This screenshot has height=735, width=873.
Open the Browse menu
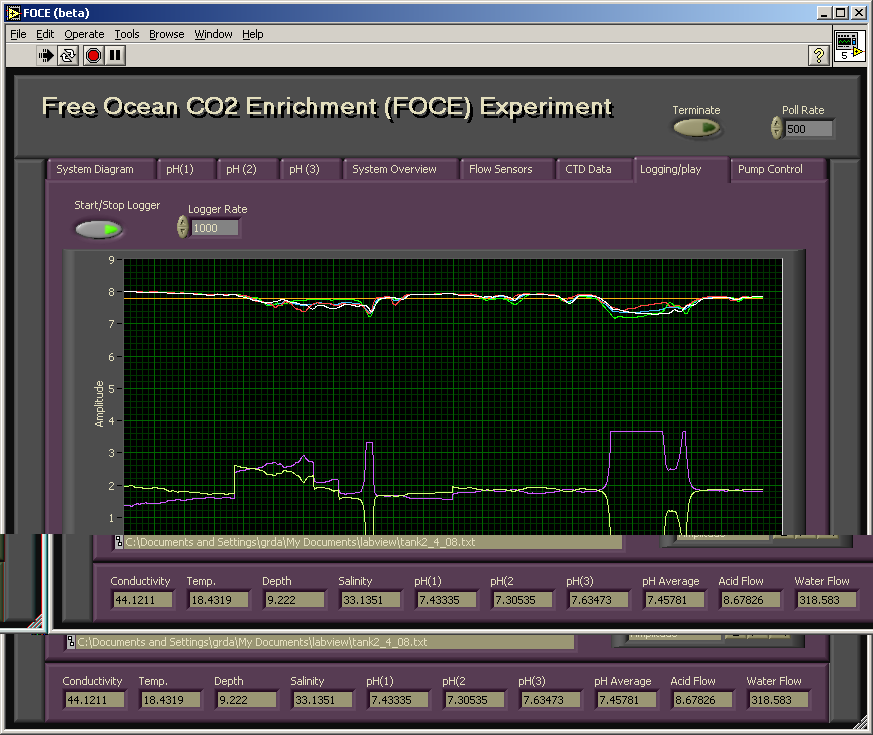(x=166, y=34)
